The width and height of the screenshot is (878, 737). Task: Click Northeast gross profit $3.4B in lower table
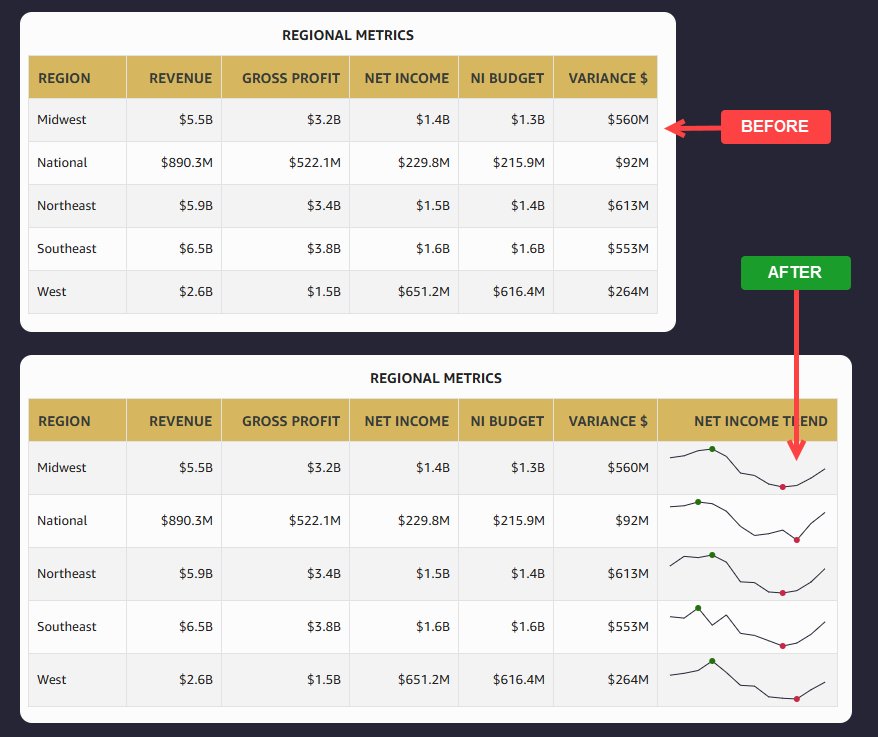[324, 573]
